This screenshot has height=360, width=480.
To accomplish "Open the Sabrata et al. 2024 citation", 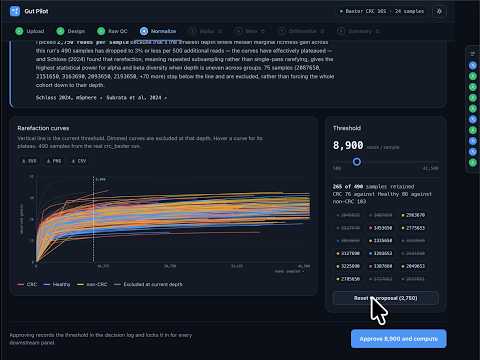I will tap(137, 98).
